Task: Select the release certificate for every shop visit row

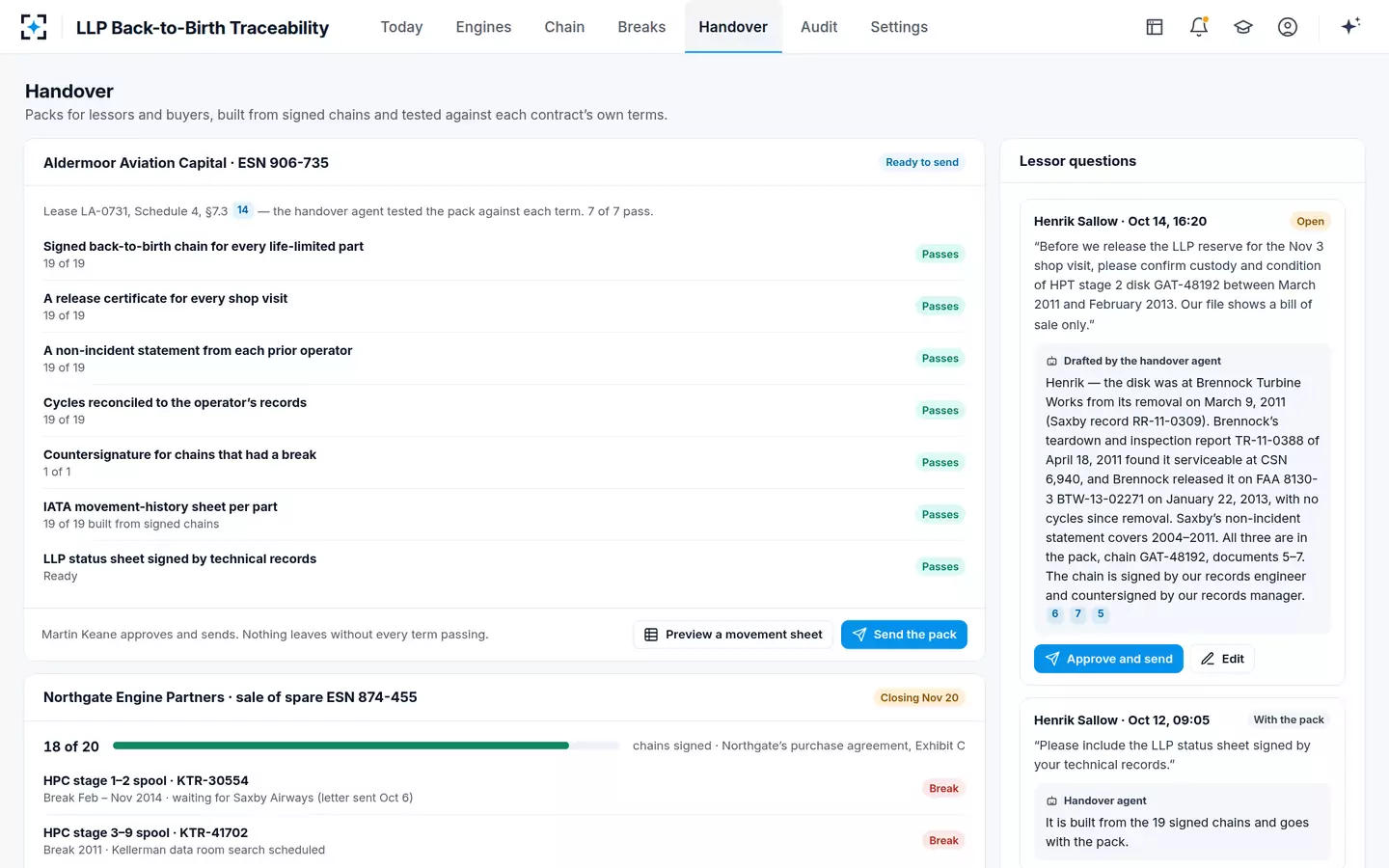Action: (x=504, y=307)
